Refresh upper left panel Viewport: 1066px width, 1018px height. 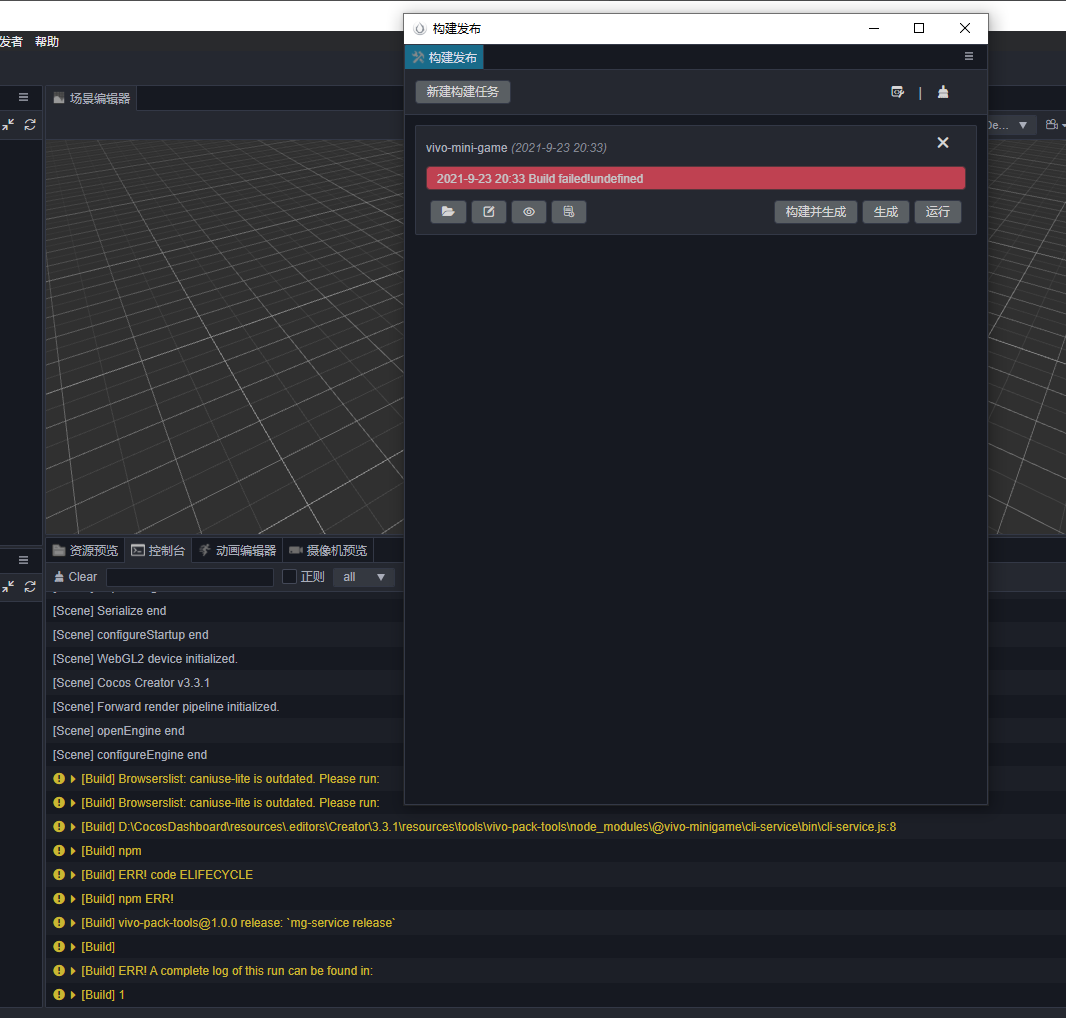(30, 124)
